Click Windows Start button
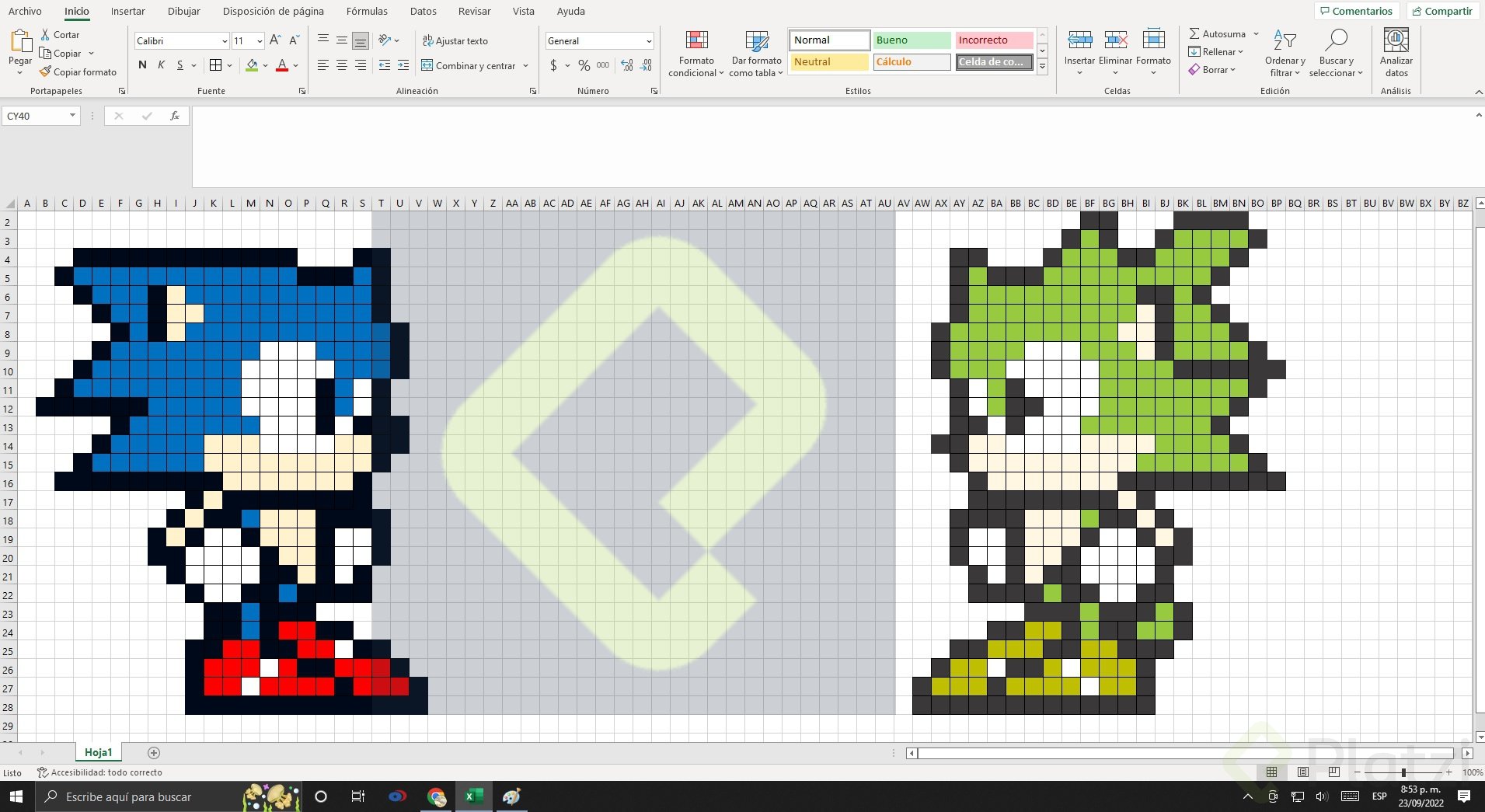This screenshot has height=812, width=1485. coord(16,796)
